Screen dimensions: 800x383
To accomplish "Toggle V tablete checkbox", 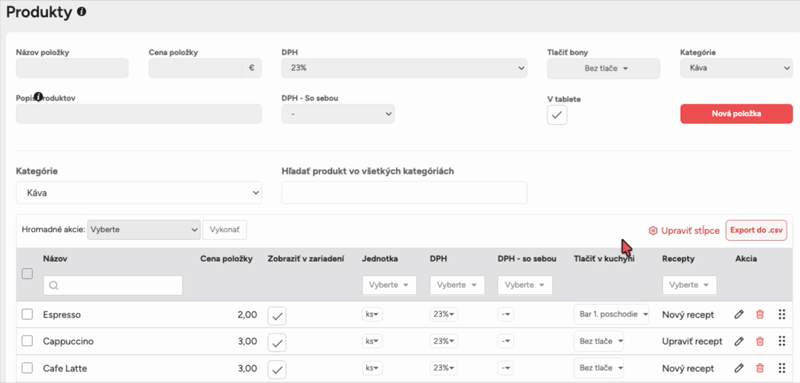I will (557, 115).
